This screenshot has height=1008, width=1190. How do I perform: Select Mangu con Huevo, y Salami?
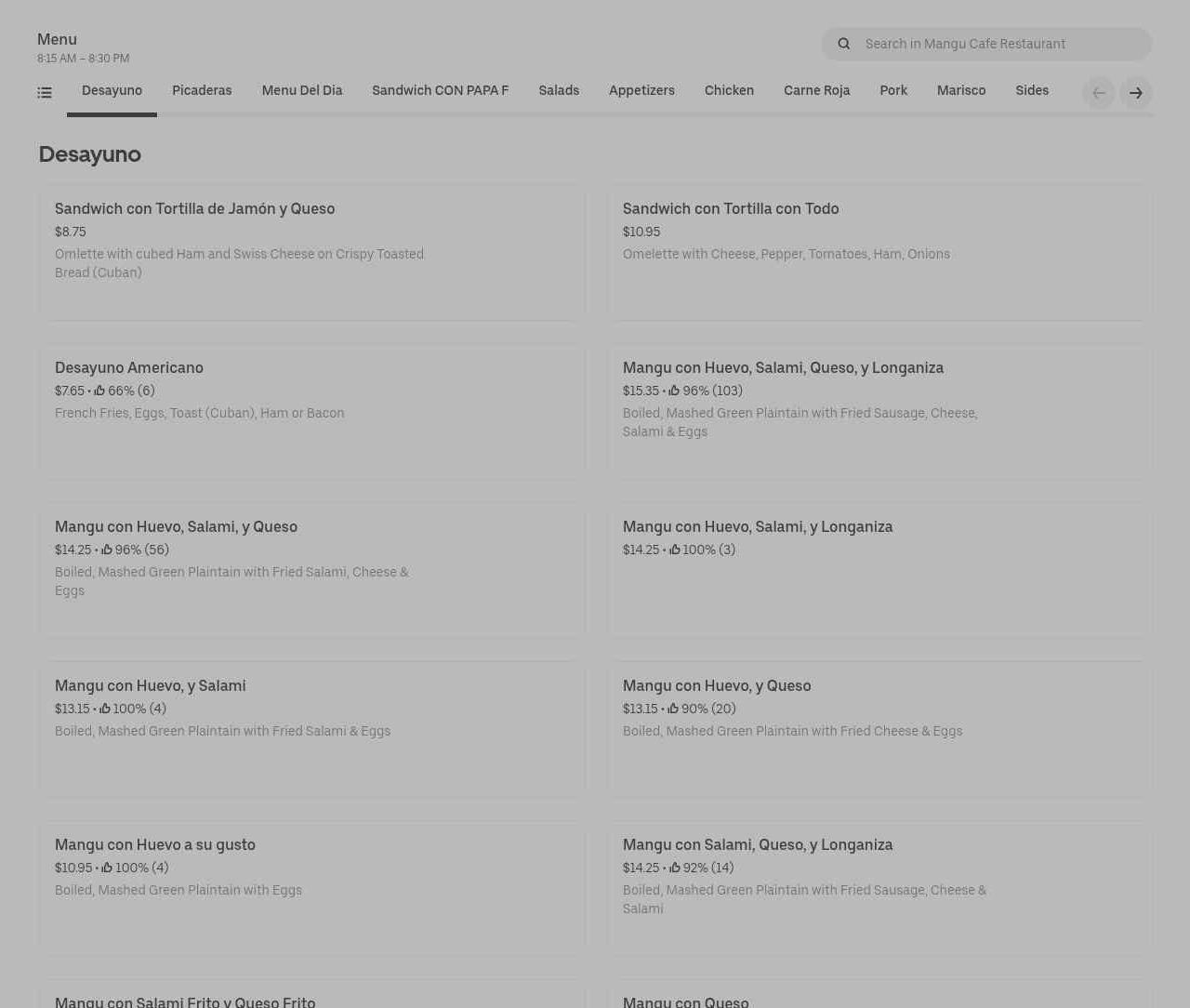311,730
